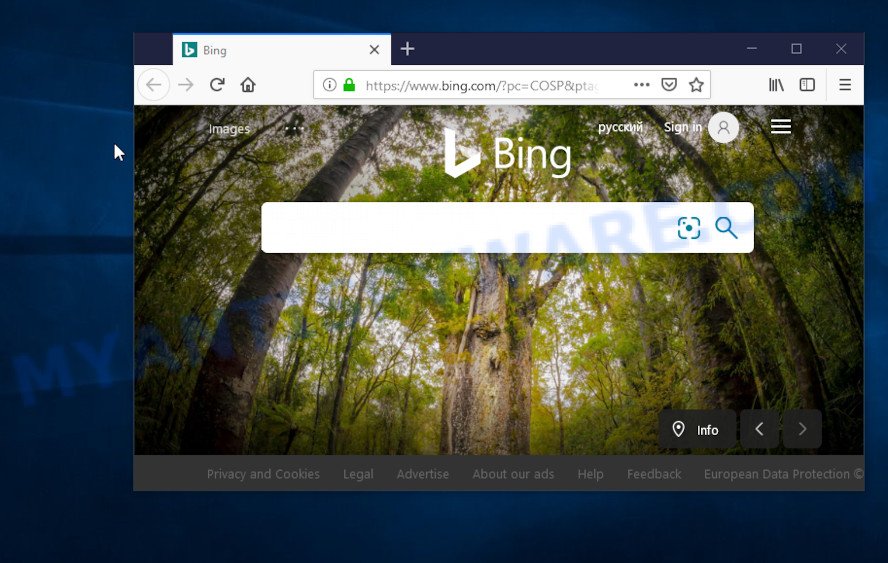Screen dimensions: 888x563
Task: Open Privacy and Cookies link
Action: [263, 474]
